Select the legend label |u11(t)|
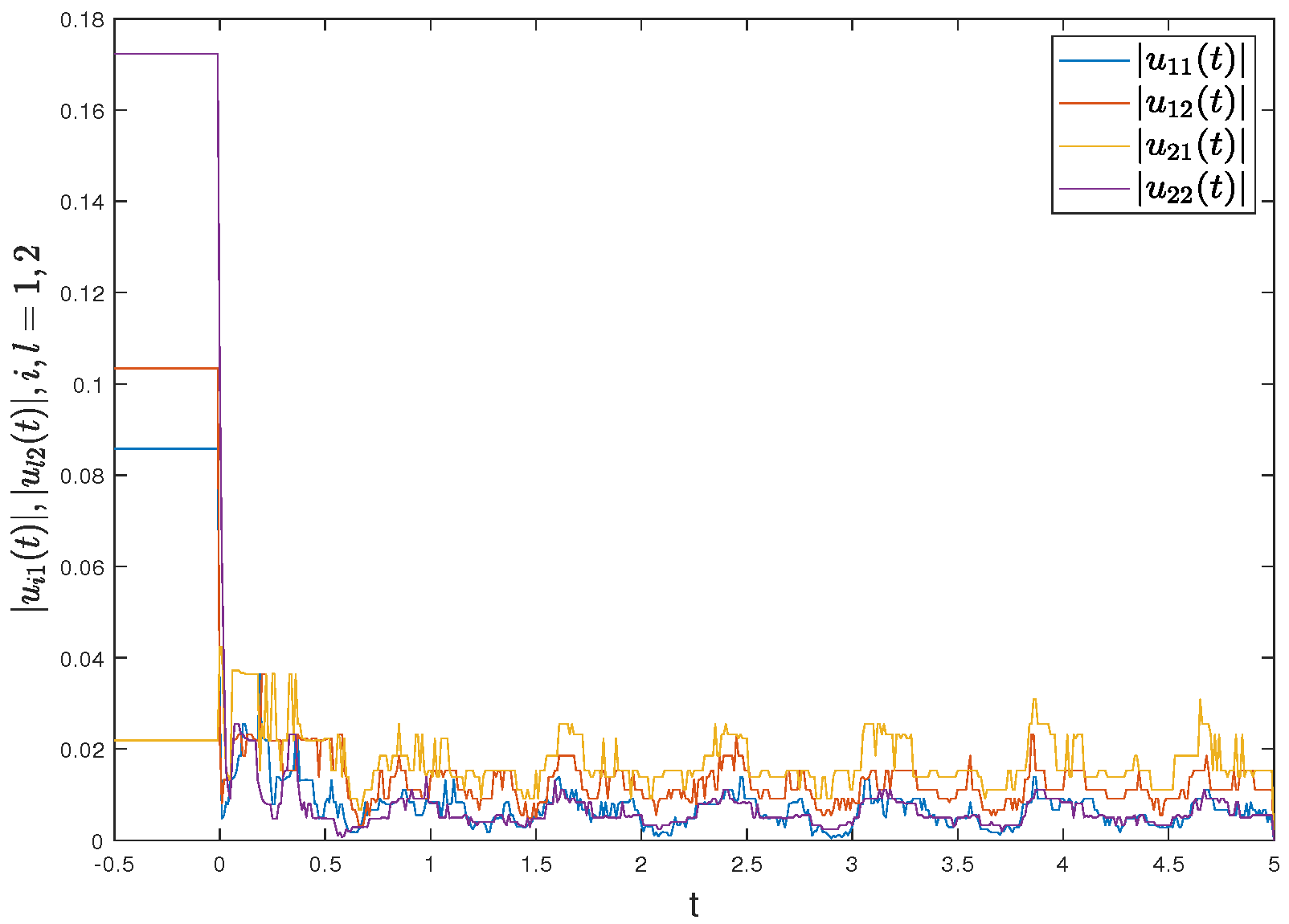 (1191, 60)
